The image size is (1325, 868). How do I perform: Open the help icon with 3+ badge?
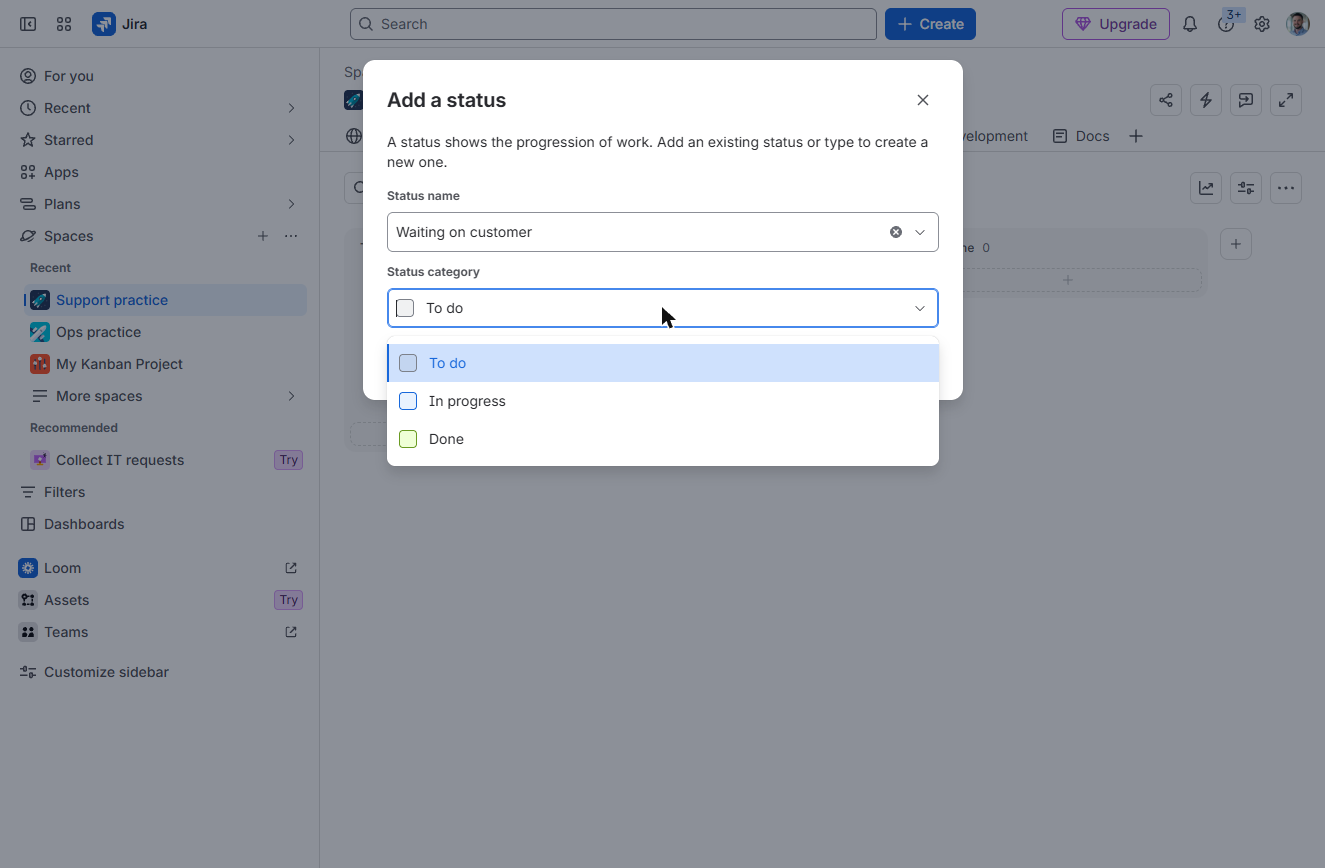[x=1226, y=24]
